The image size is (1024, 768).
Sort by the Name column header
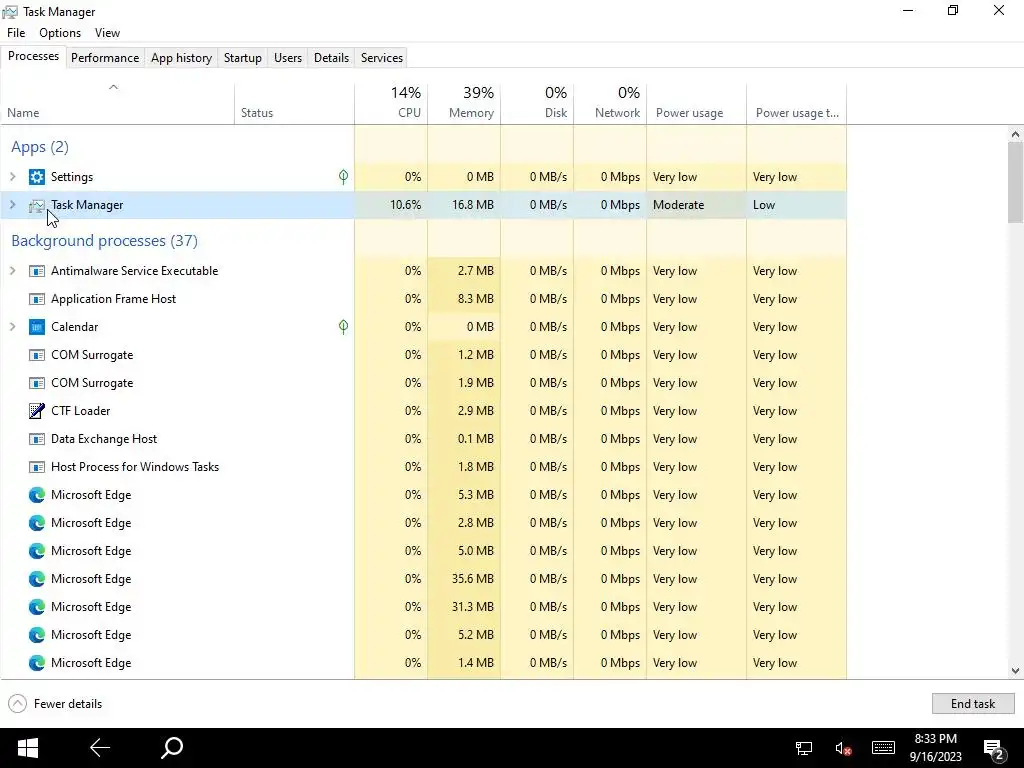(x=117, y=104)
